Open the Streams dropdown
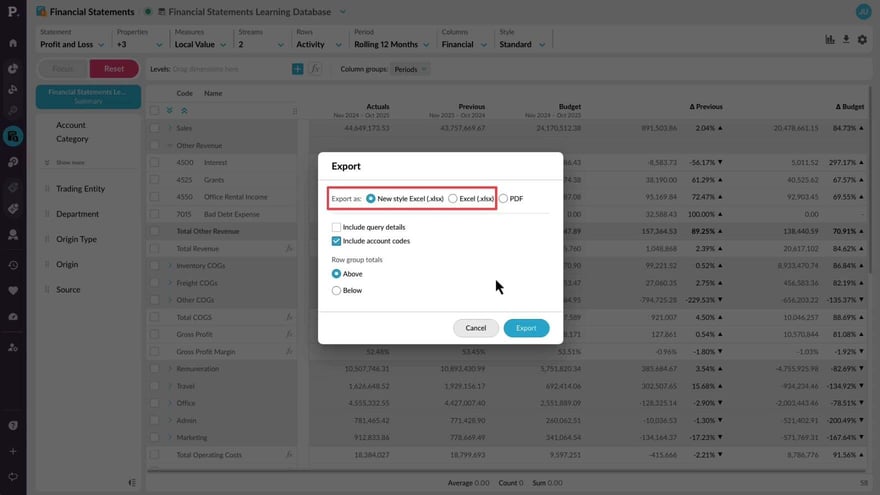Viewport: 880px width, 495px height. (x=260, y=44)
